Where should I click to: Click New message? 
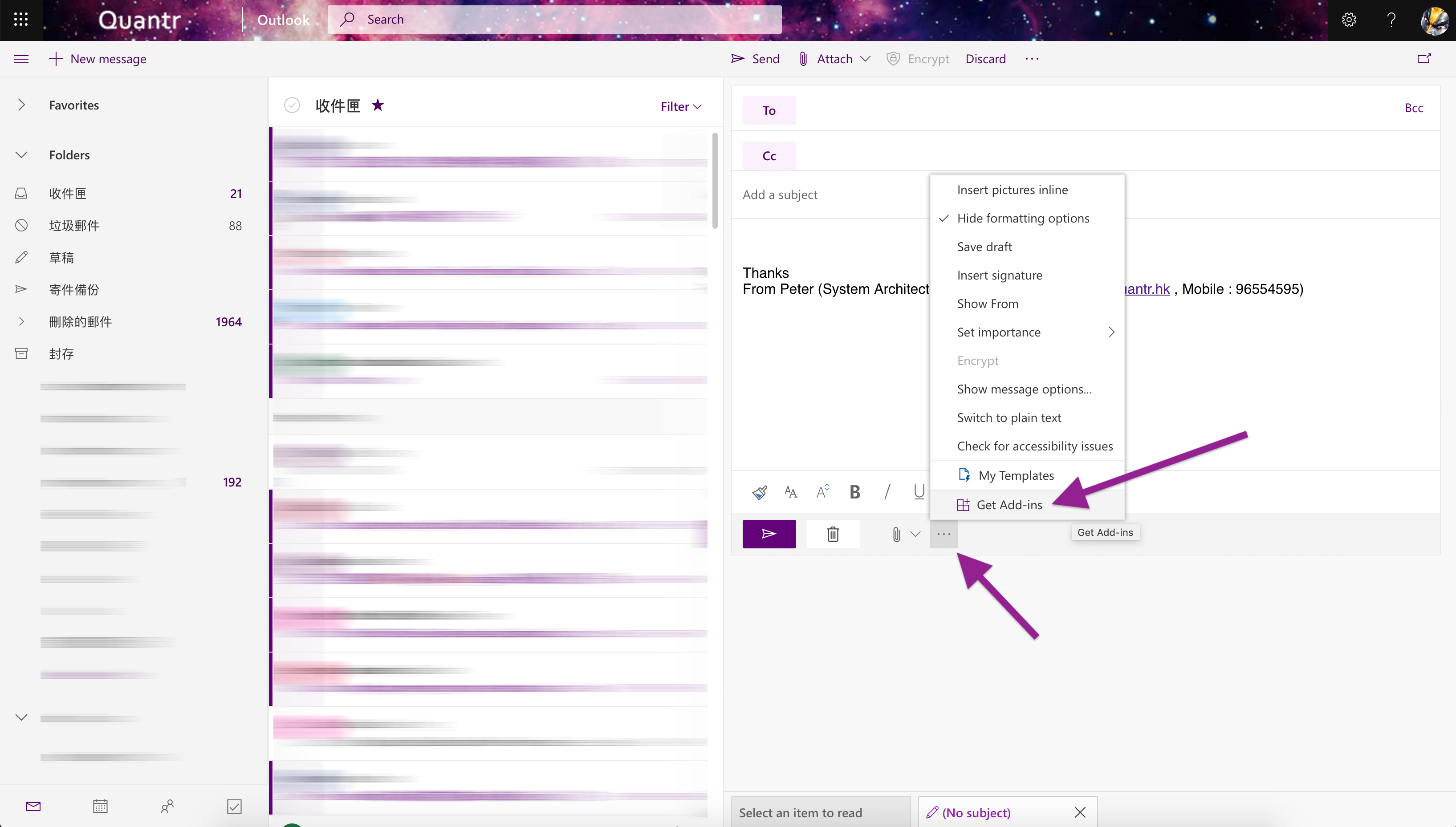98,58
